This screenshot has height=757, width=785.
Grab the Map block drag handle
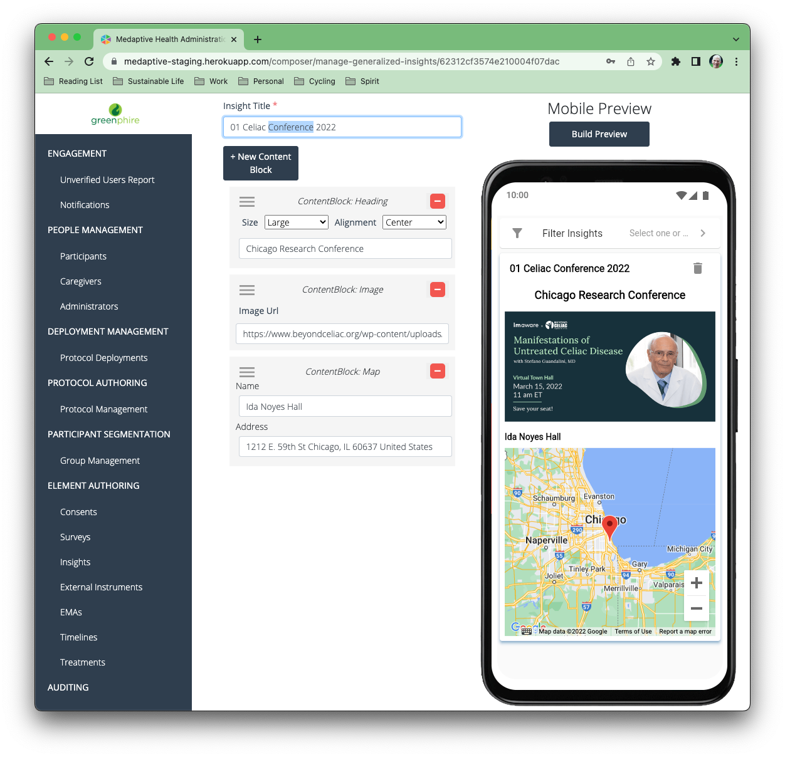pos(247,372)
